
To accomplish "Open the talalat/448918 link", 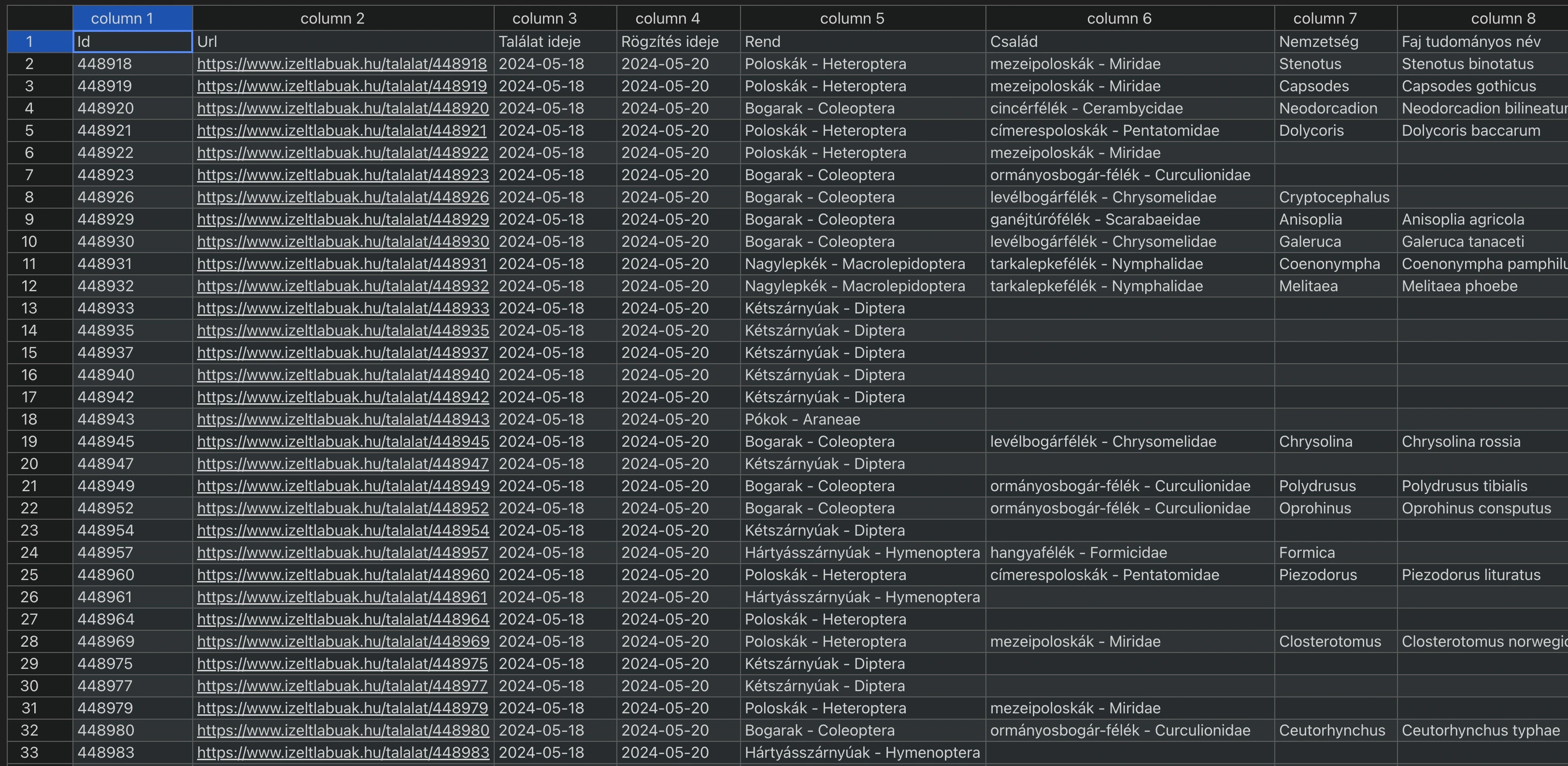I will pos(342,64).
